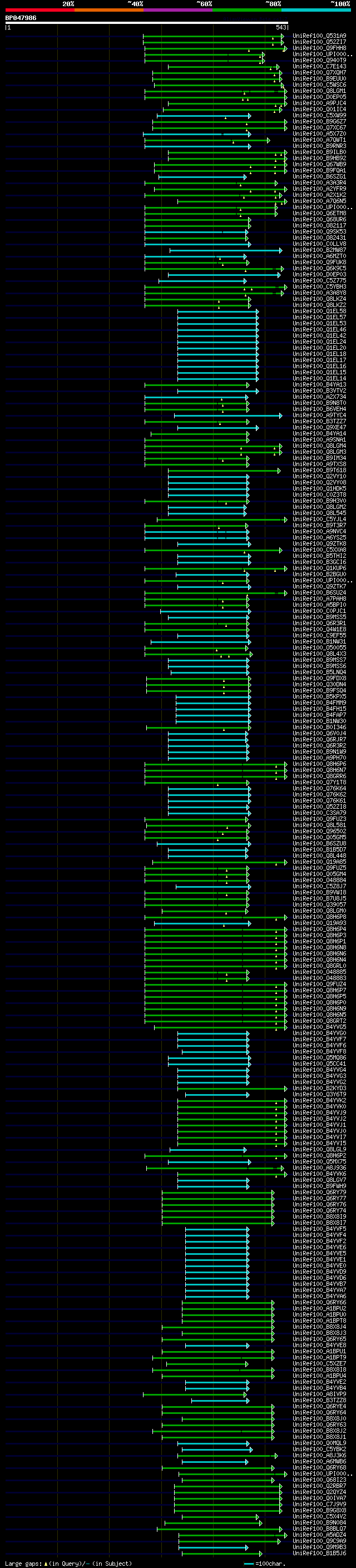This screenshot has height=1568, width=356.
Task: Select the label UniRef100_A9PJC4
Action: click(319, 103)
